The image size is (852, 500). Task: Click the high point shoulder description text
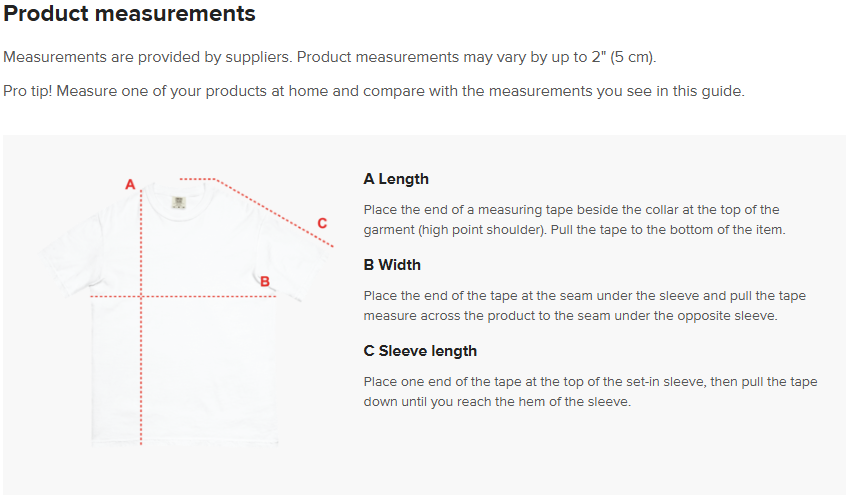coord(574,220)
